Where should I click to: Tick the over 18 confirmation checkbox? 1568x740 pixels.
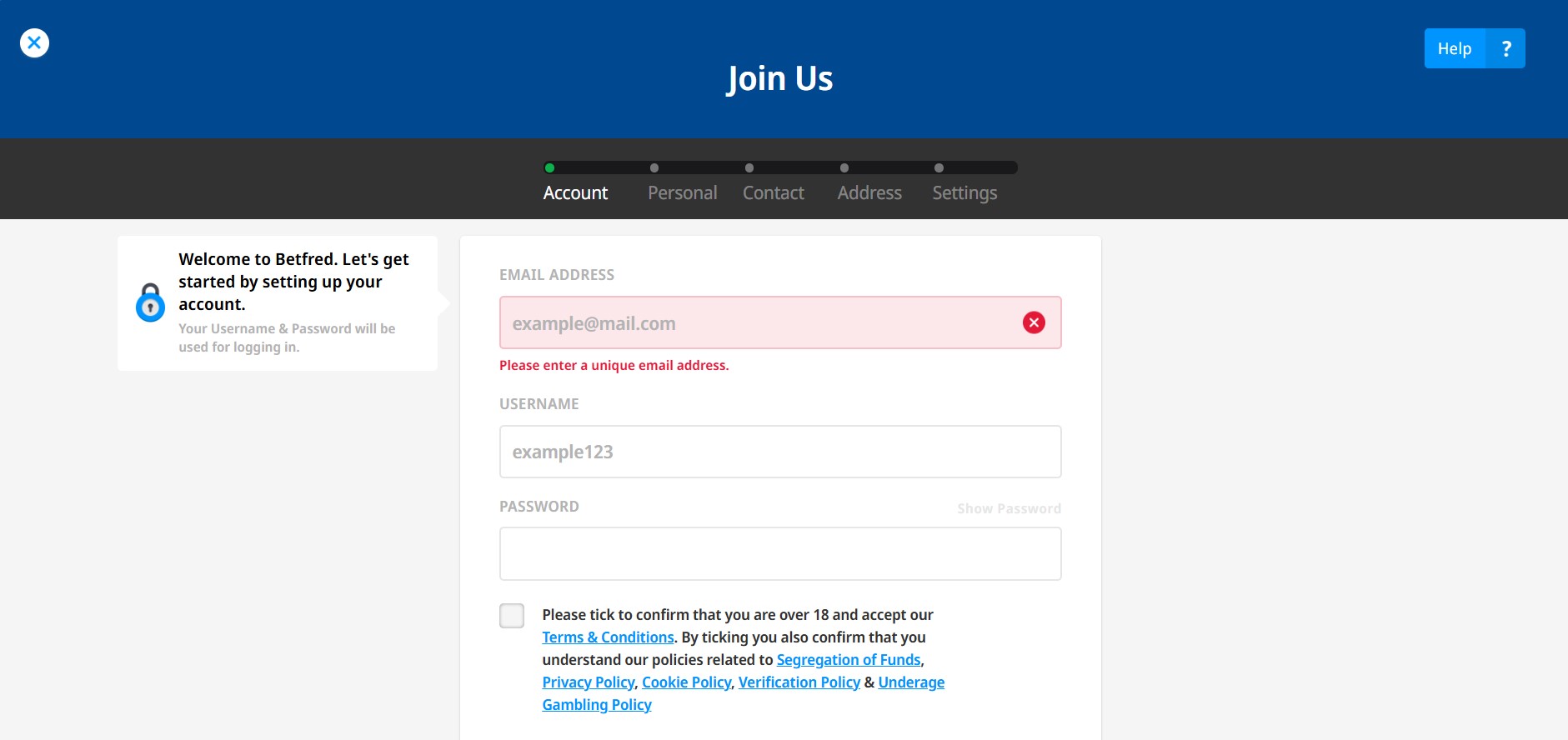(x=512, y=616)
